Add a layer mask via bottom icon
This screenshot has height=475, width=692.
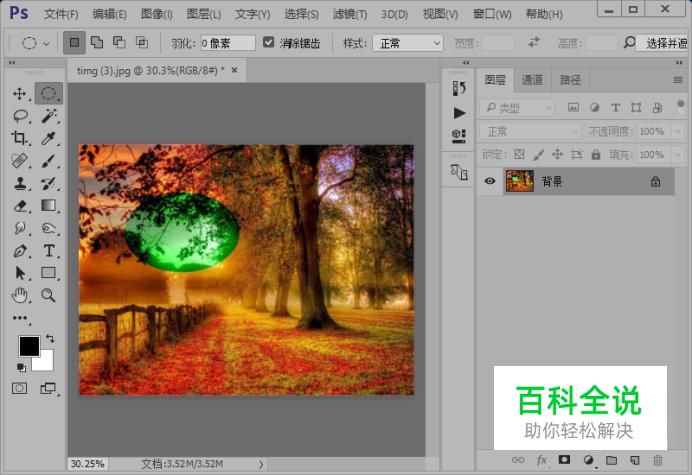(x=564, y=460)
